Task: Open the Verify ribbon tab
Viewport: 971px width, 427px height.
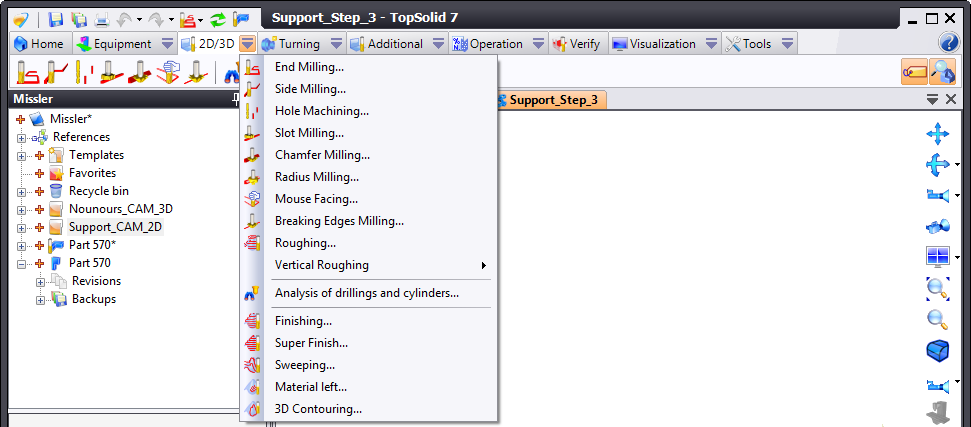Action: point(576,44)
